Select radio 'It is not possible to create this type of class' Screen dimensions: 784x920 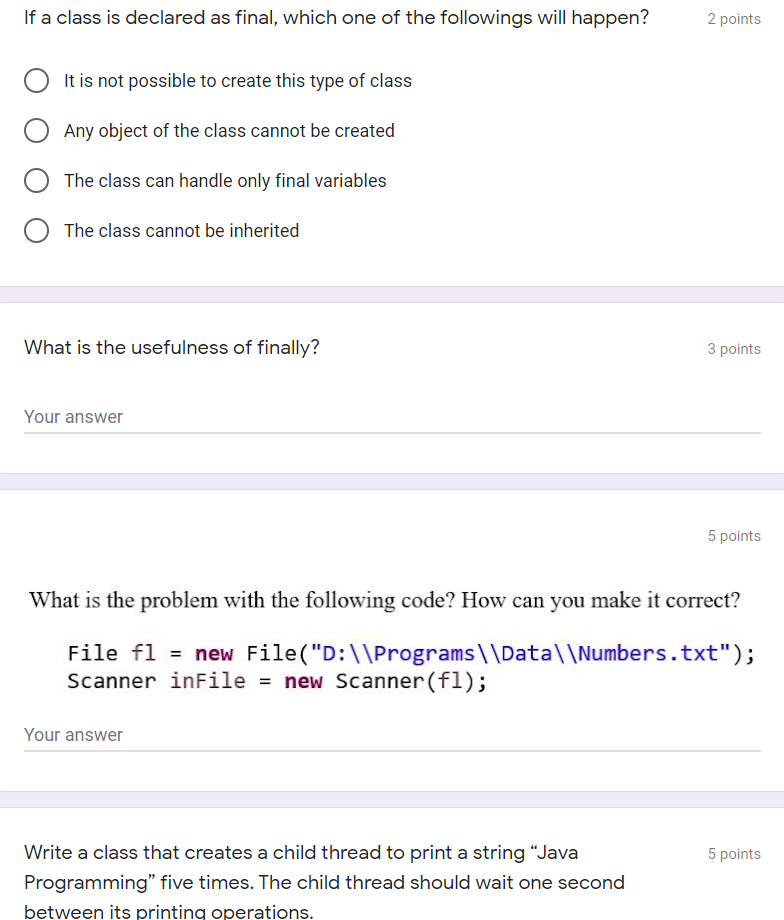(x=36, y=80)
